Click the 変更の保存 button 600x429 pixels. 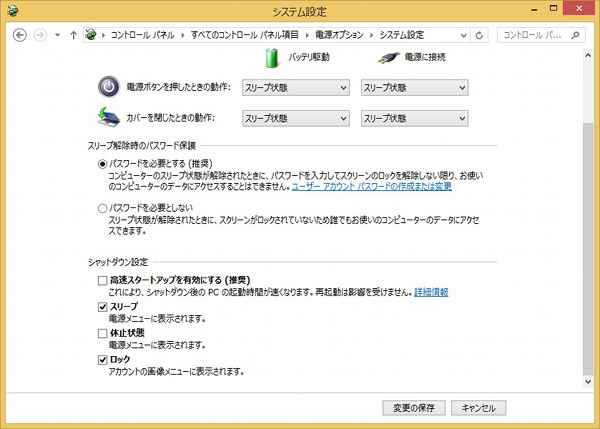413,408
